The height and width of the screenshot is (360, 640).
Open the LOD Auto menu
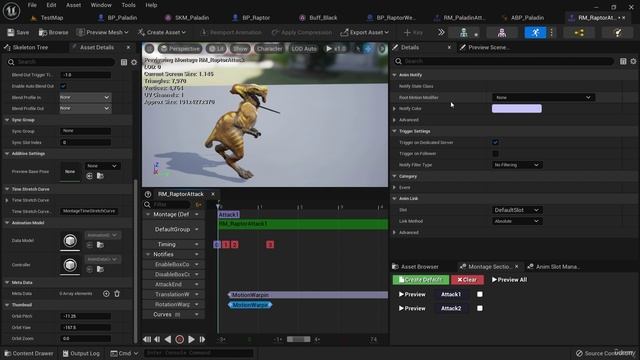304,49
